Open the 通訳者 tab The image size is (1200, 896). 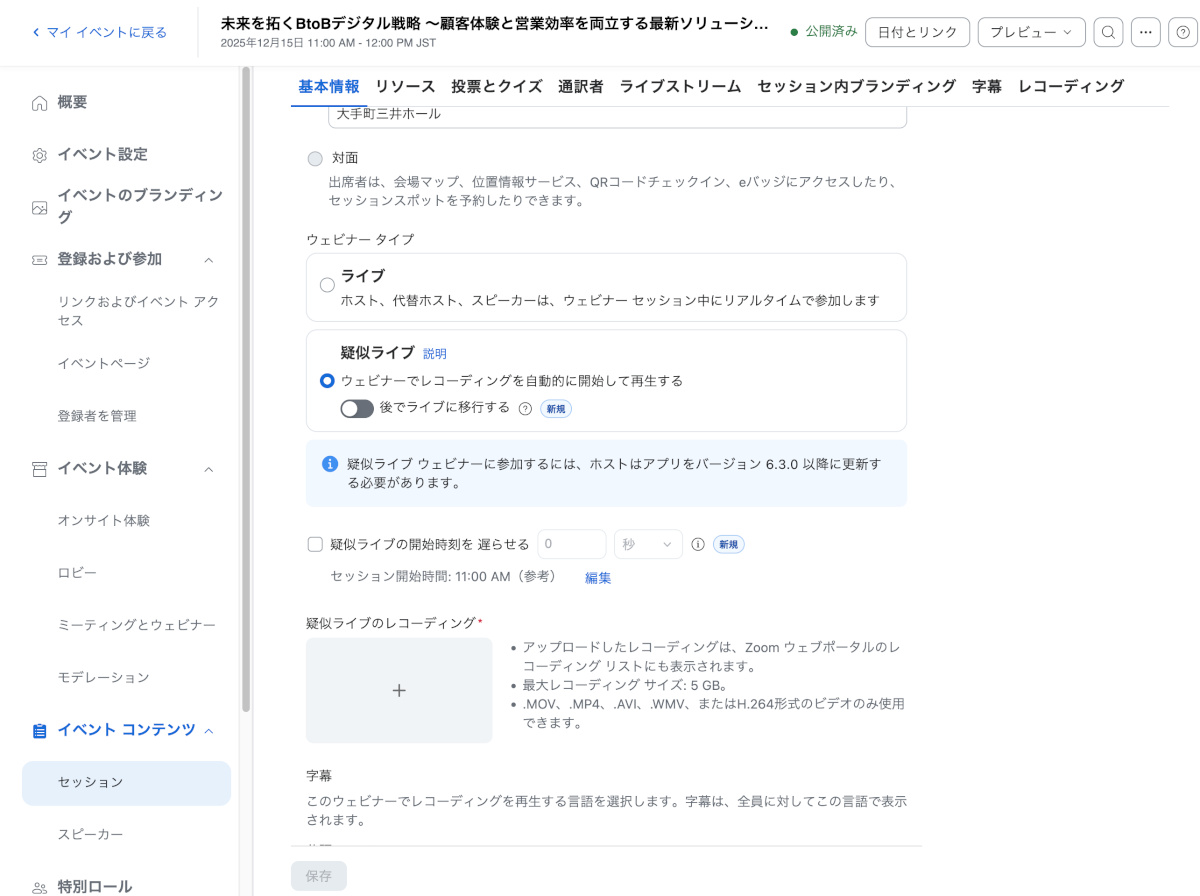tap(581, 87)
